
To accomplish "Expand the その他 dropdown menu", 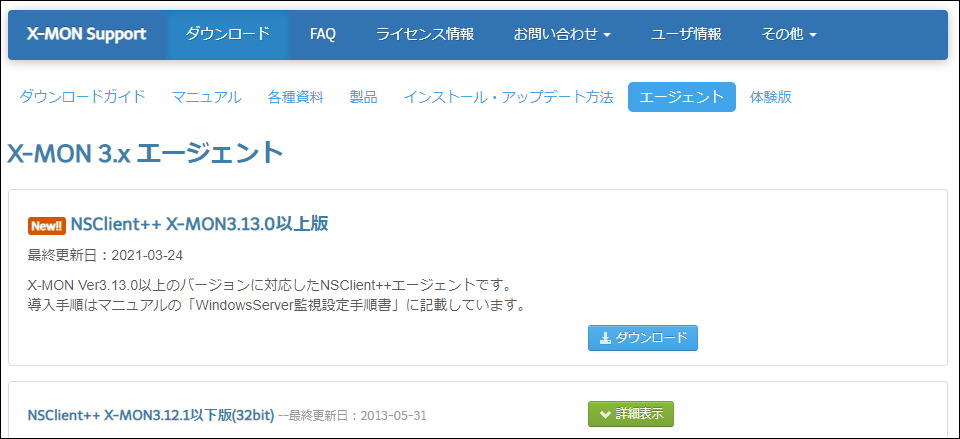I will (x=789, y=34).
